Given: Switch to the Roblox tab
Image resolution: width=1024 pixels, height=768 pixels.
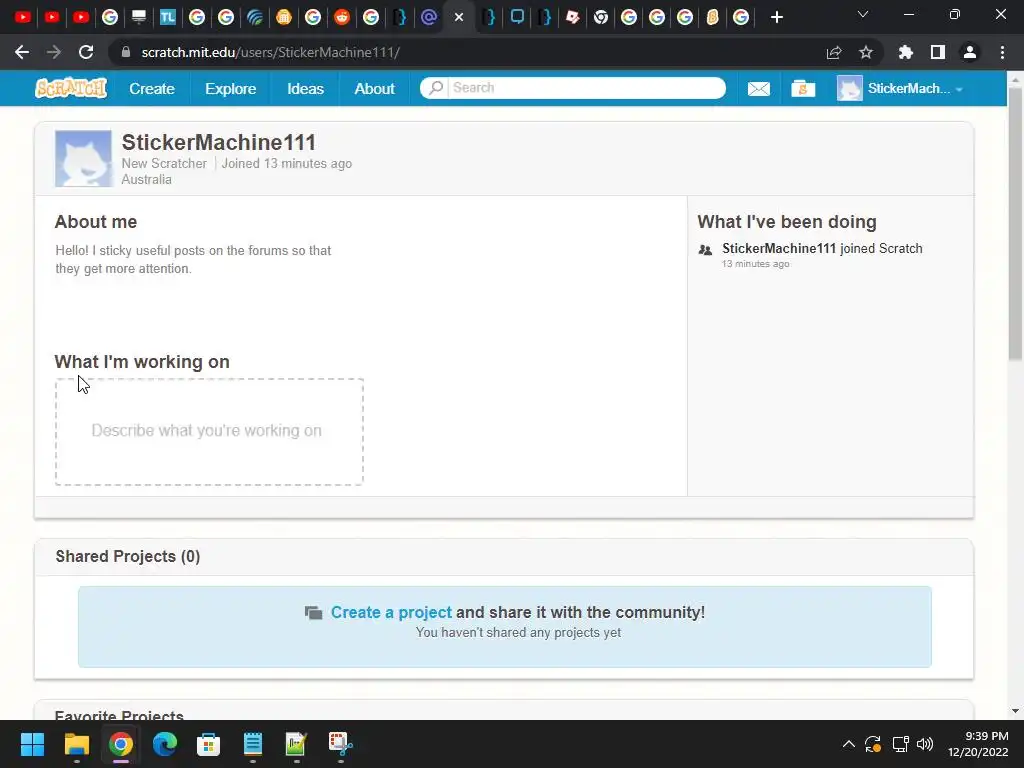Looking at the screenshot, I should tap(573, 17).
